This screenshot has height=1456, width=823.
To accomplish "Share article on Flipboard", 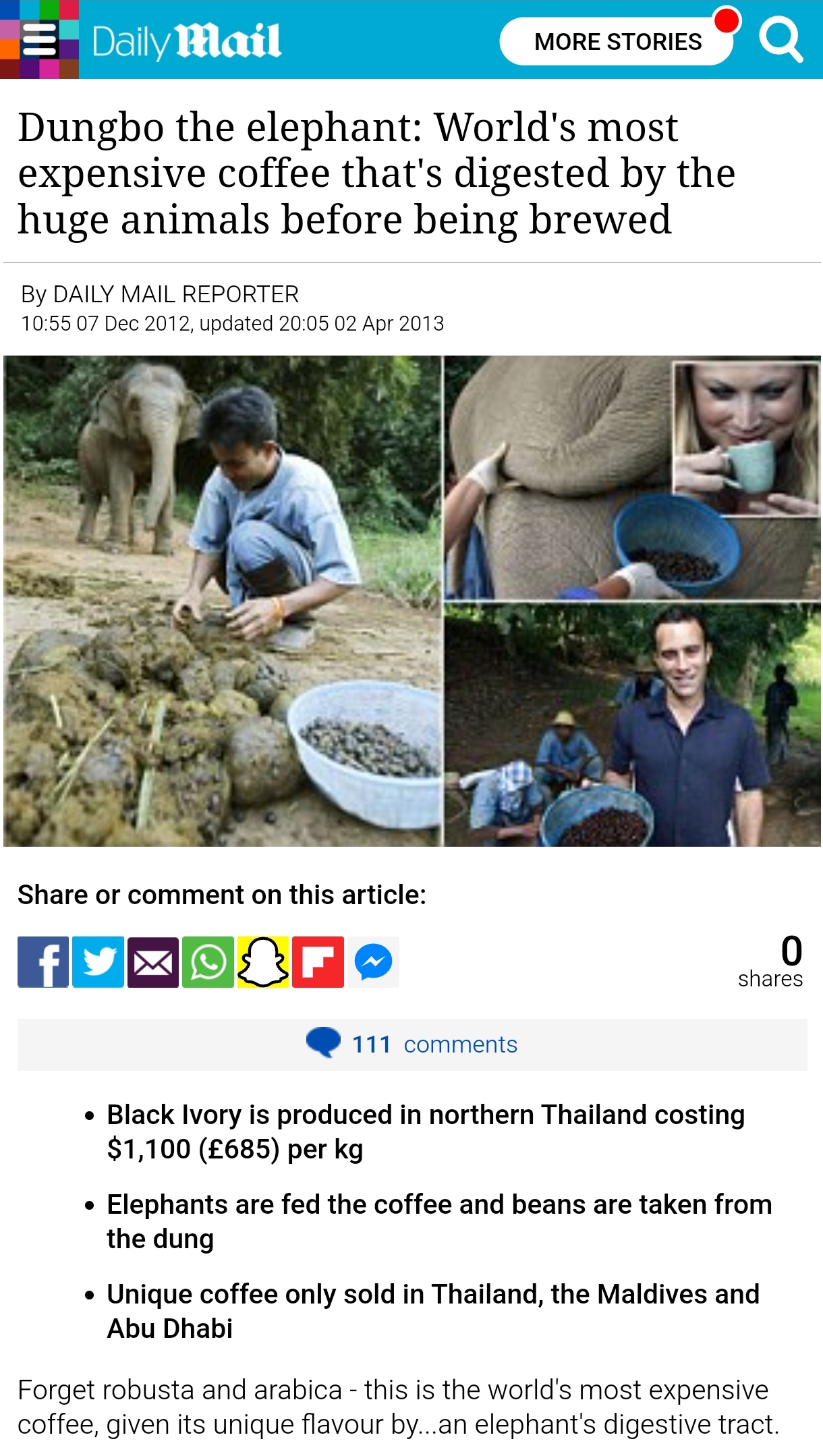I will click(318, 962).
